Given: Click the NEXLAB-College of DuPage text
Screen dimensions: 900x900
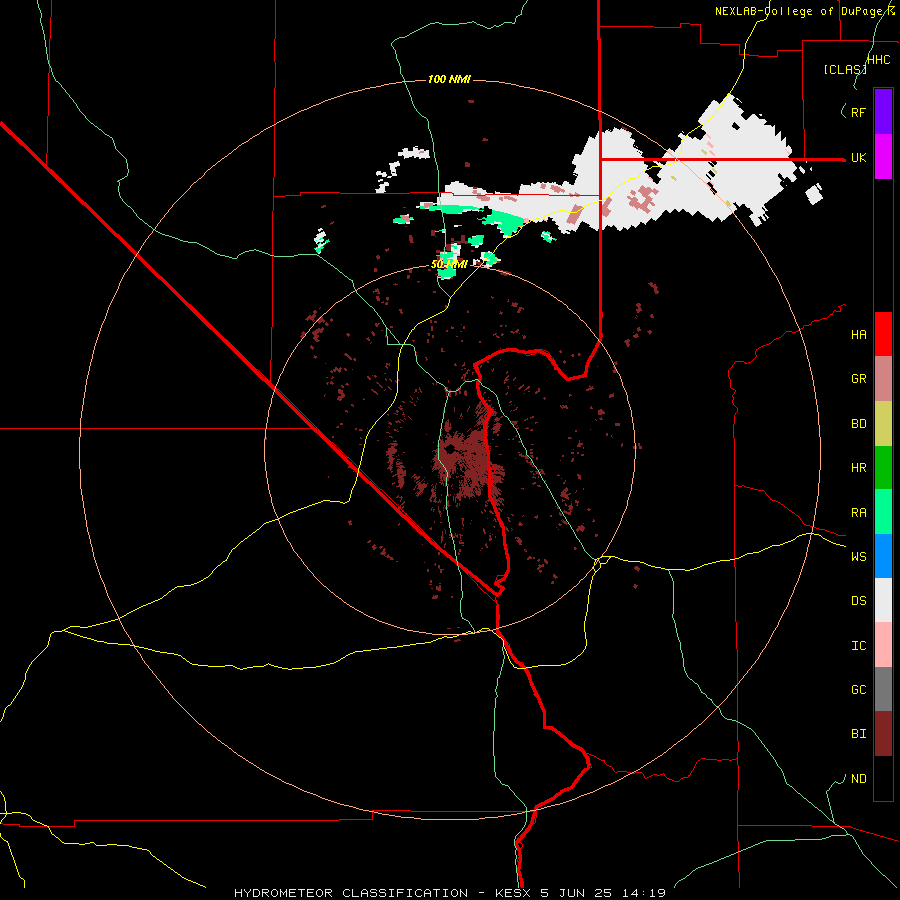Looking at the screenshot, I should (800, 11).
